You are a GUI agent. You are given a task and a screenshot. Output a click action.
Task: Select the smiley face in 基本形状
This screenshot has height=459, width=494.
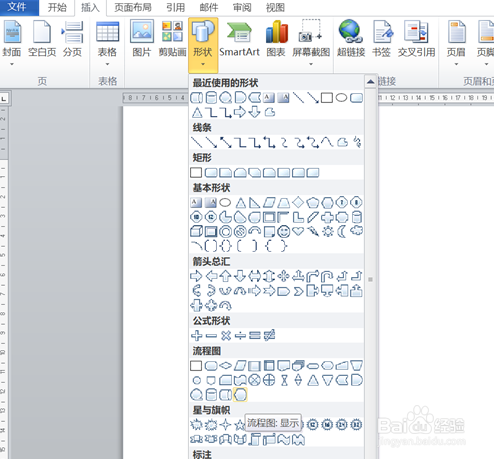click(x=284, y=231)
